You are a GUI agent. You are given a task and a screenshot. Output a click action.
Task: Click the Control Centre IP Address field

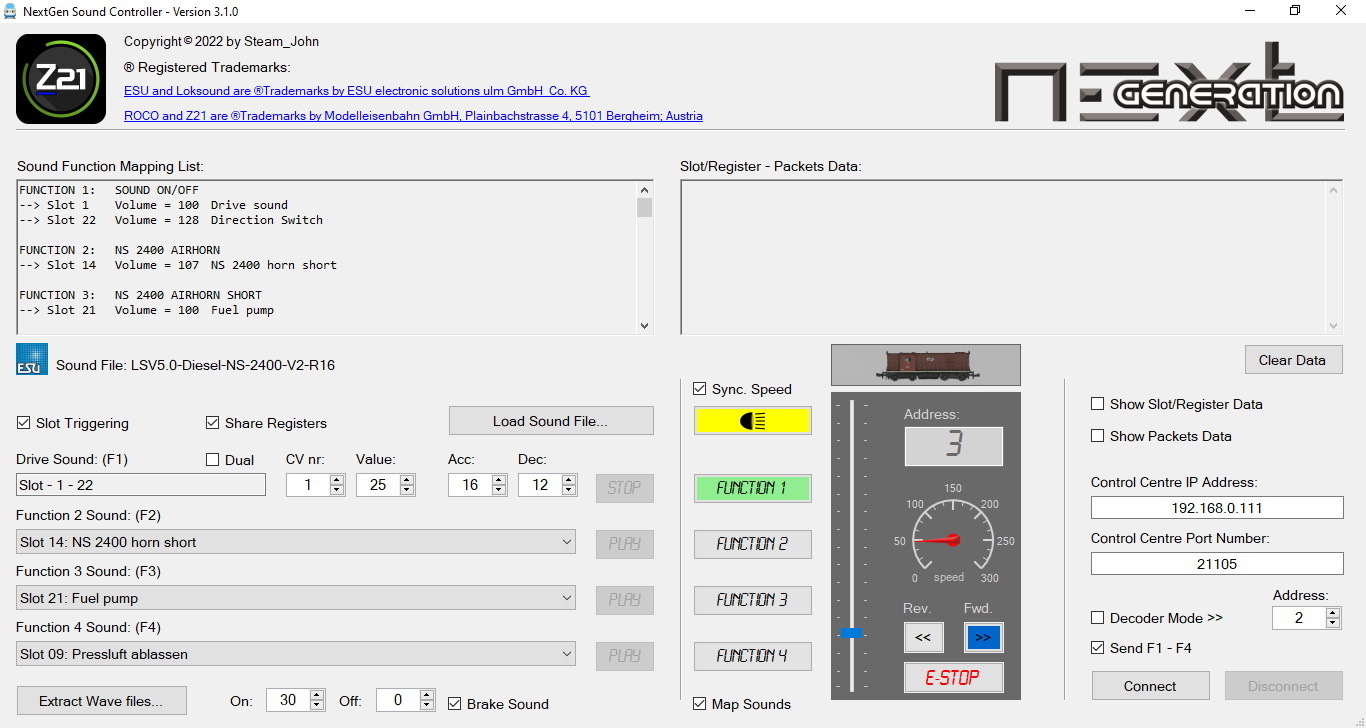click(1217, 508)
